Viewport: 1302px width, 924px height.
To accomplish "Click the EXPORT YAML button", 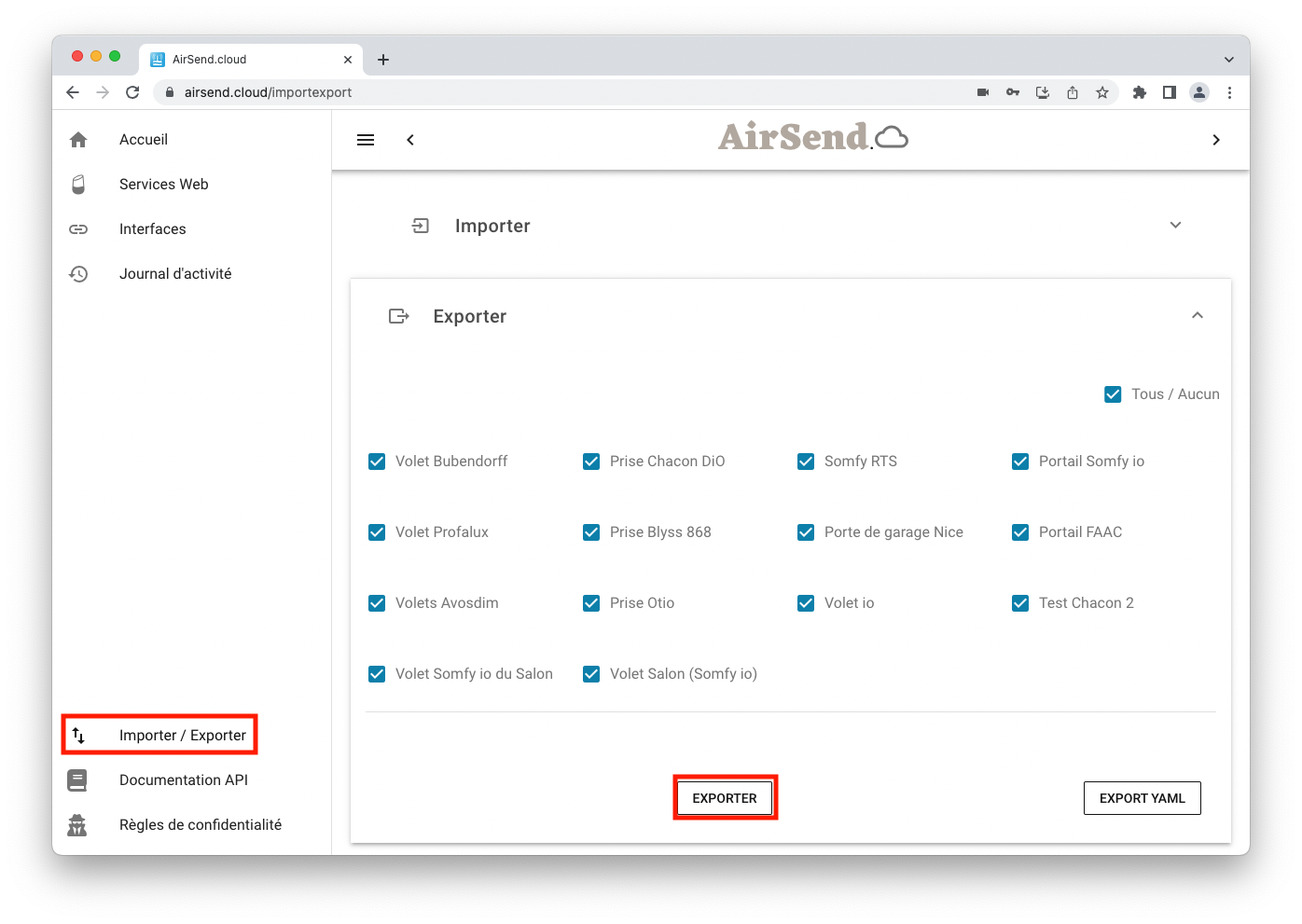I will pos(1142,798).
